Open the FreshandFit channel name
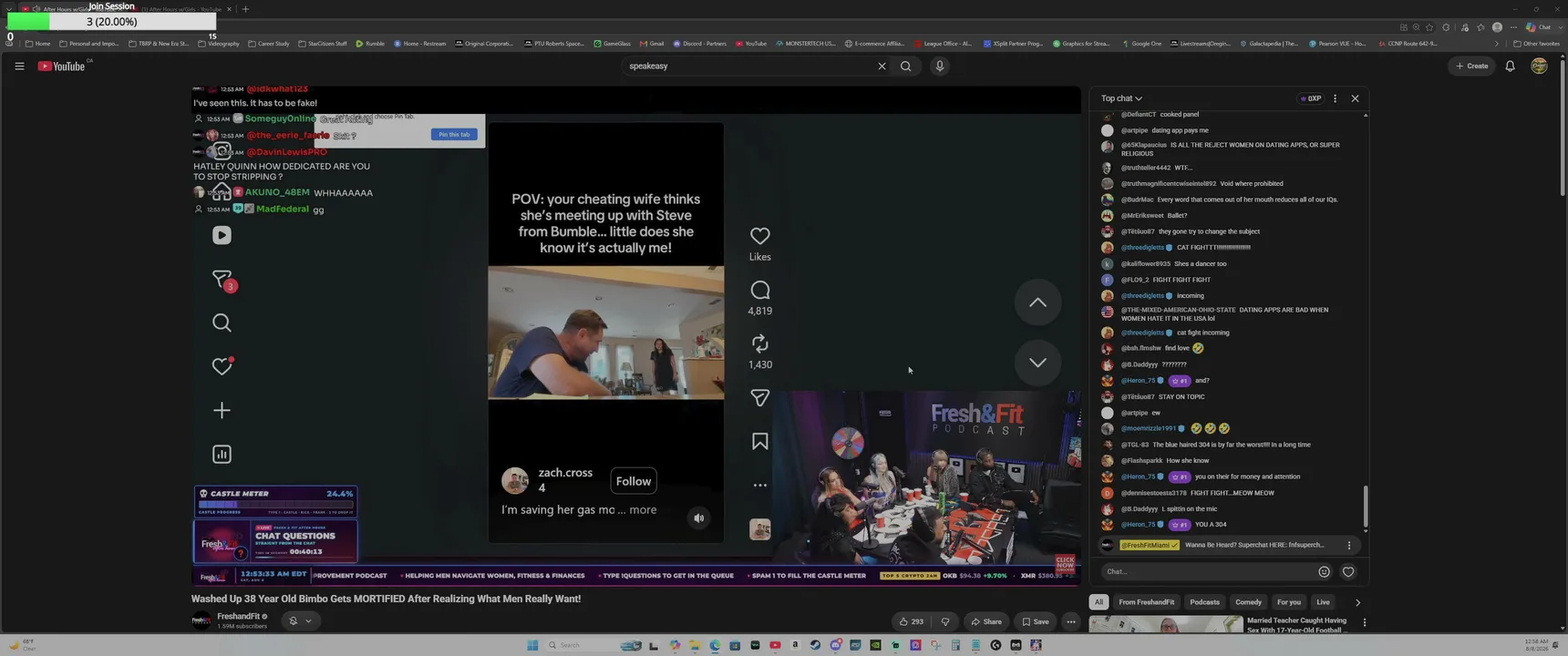The width and height of the screenshot is (1568, 656). tap(239, 617)
